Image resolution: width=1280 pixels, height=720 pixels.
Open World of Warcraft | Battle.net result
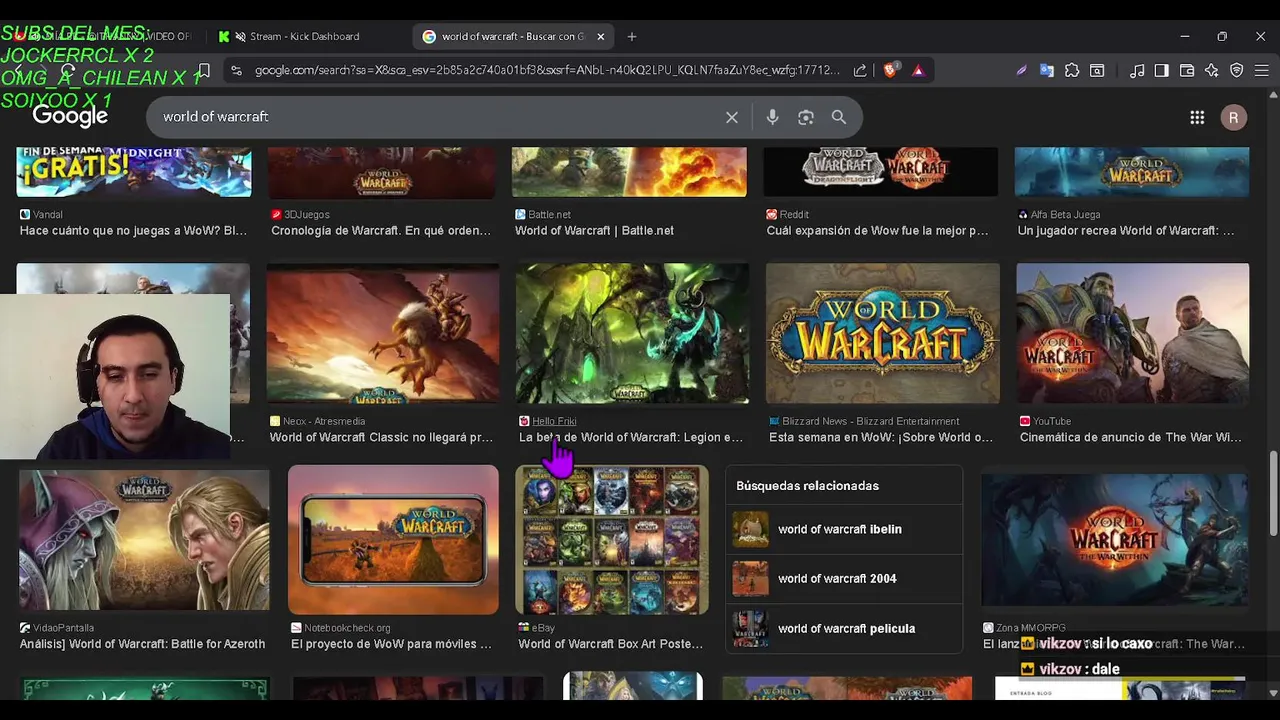tap(594, 230)
